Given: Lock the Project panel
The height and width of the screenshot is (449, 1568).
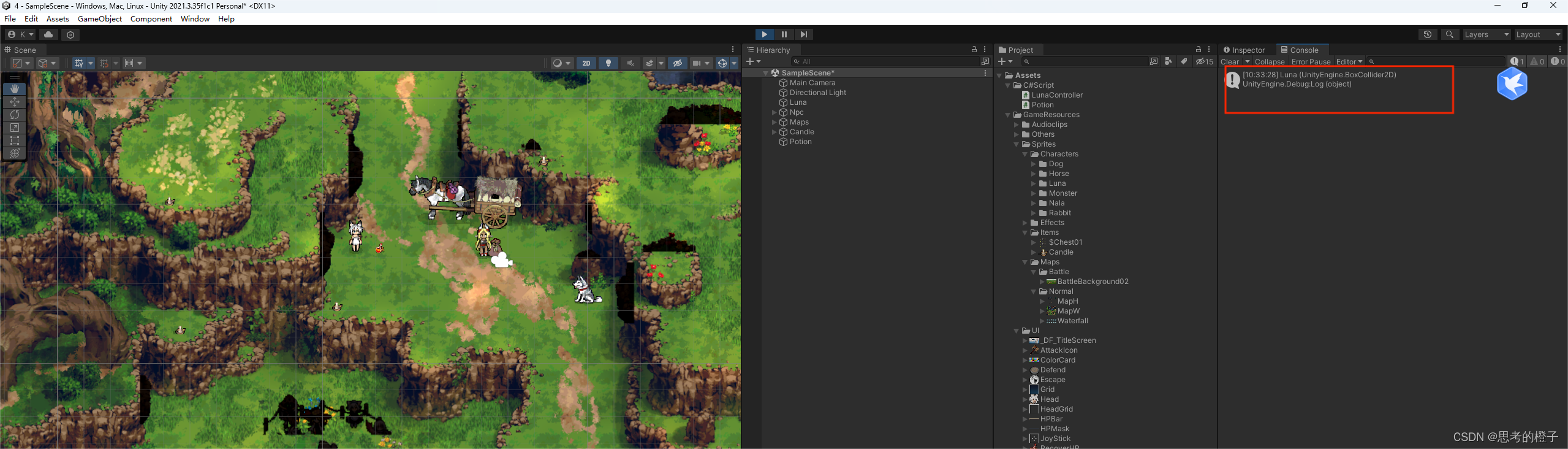Looking at the screenshot, I should click(1198, 49).
